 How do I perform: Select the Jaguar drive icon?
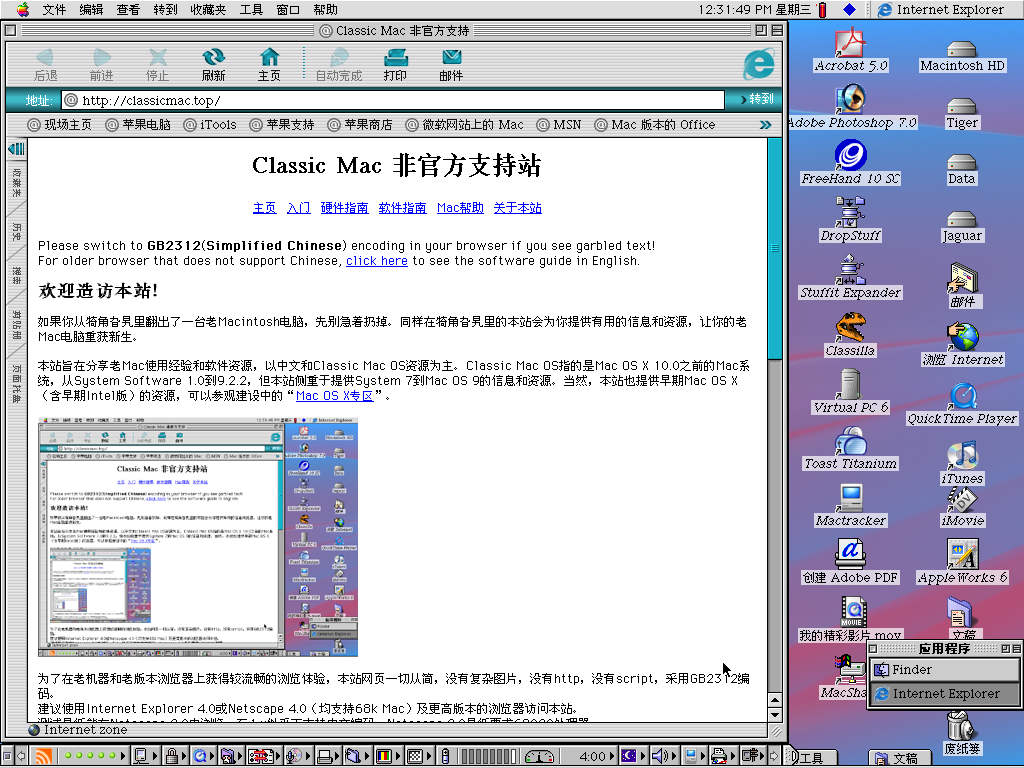click(962, 219)
